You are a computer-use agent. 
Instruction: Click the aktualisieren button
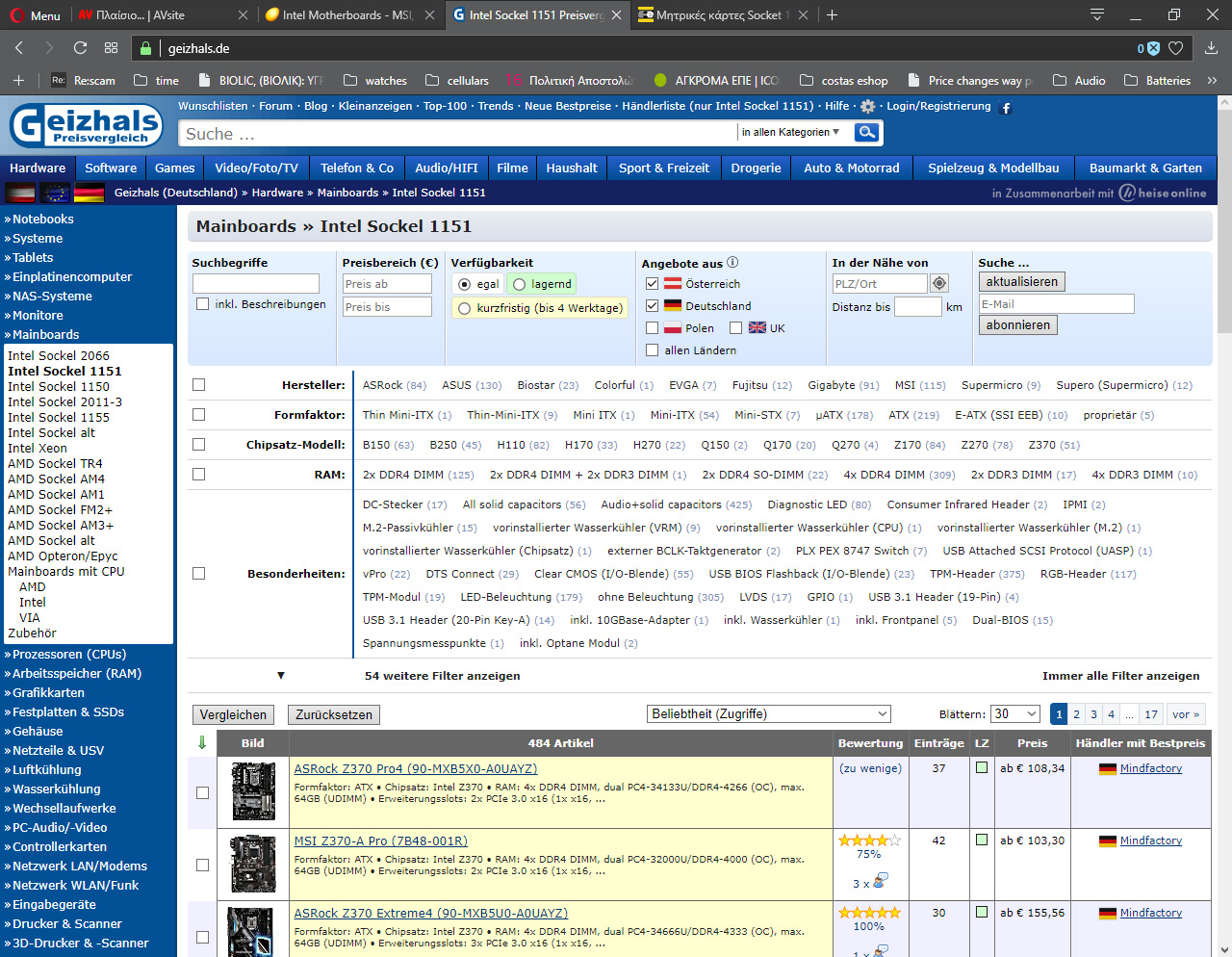(x=1021, y=282)
